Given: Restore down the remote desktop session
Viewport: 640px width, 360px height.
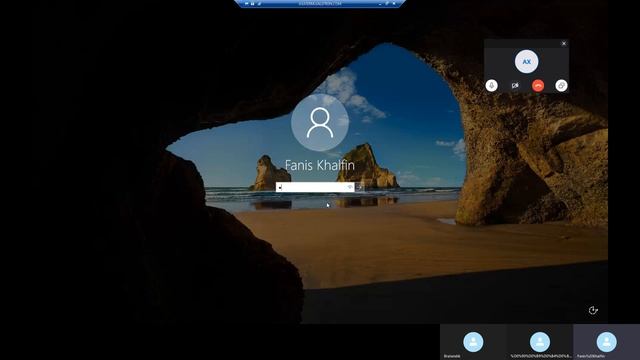Looking at the screenshot, I should click(387, 4).
